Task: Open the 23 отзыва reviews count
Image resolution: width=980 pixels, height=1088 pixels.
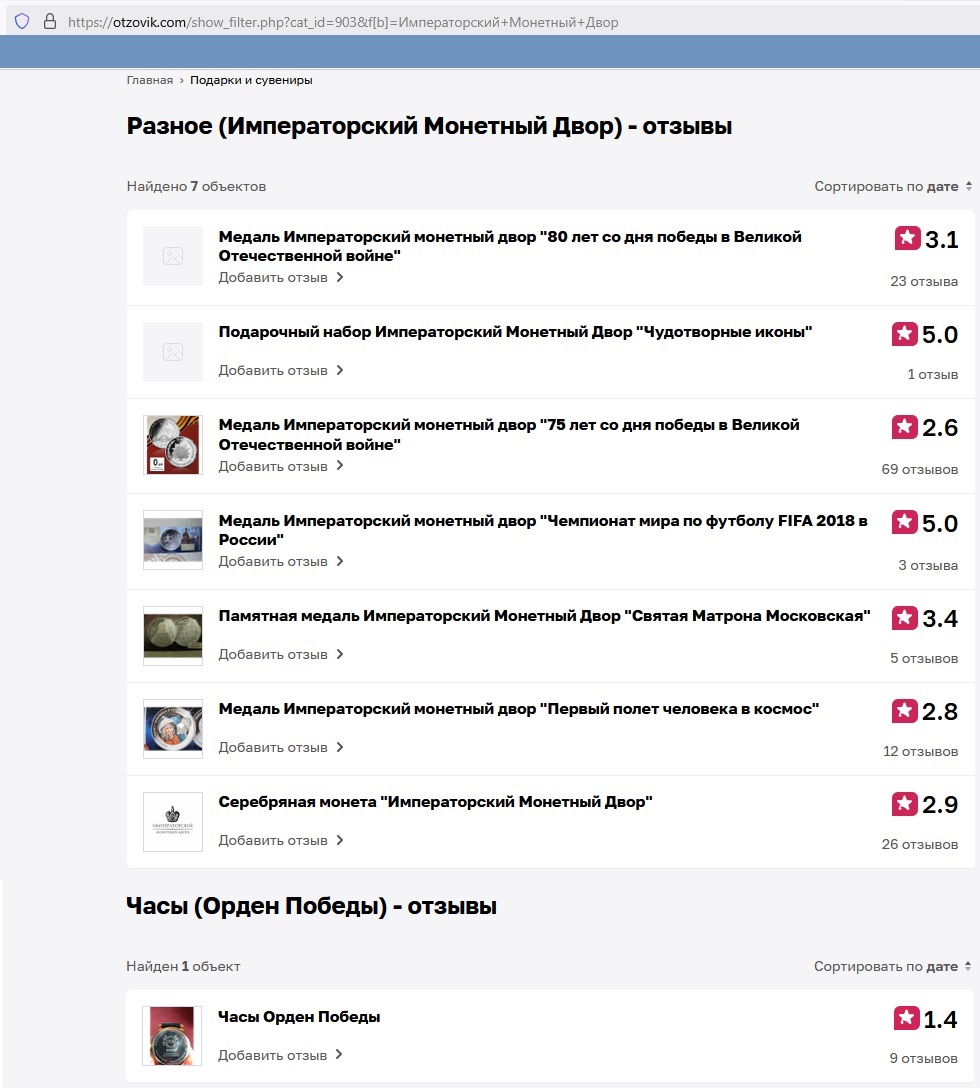Action: pyautogui.click(x=924, y=281)
